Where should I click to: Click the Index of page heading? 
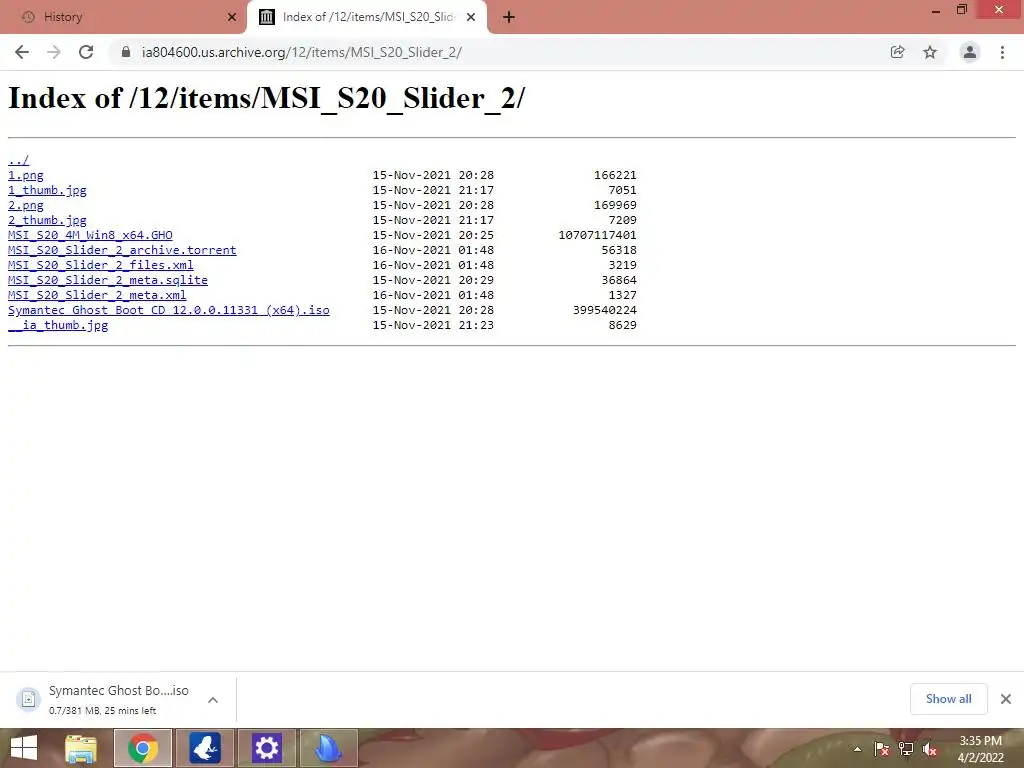(266, 99)
